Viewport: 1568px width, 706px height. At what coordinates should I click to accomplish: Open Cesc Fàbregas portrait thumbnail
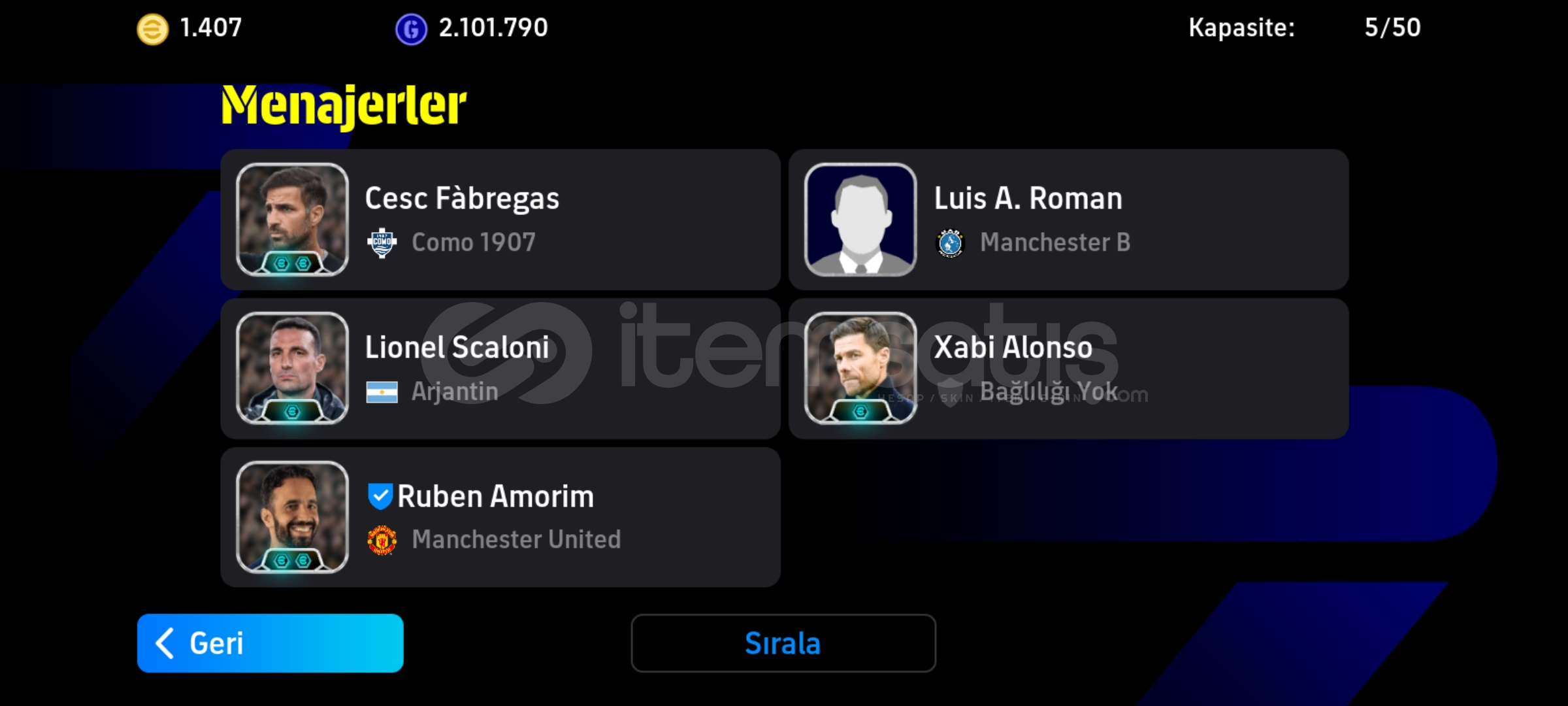tap(292, 220)
